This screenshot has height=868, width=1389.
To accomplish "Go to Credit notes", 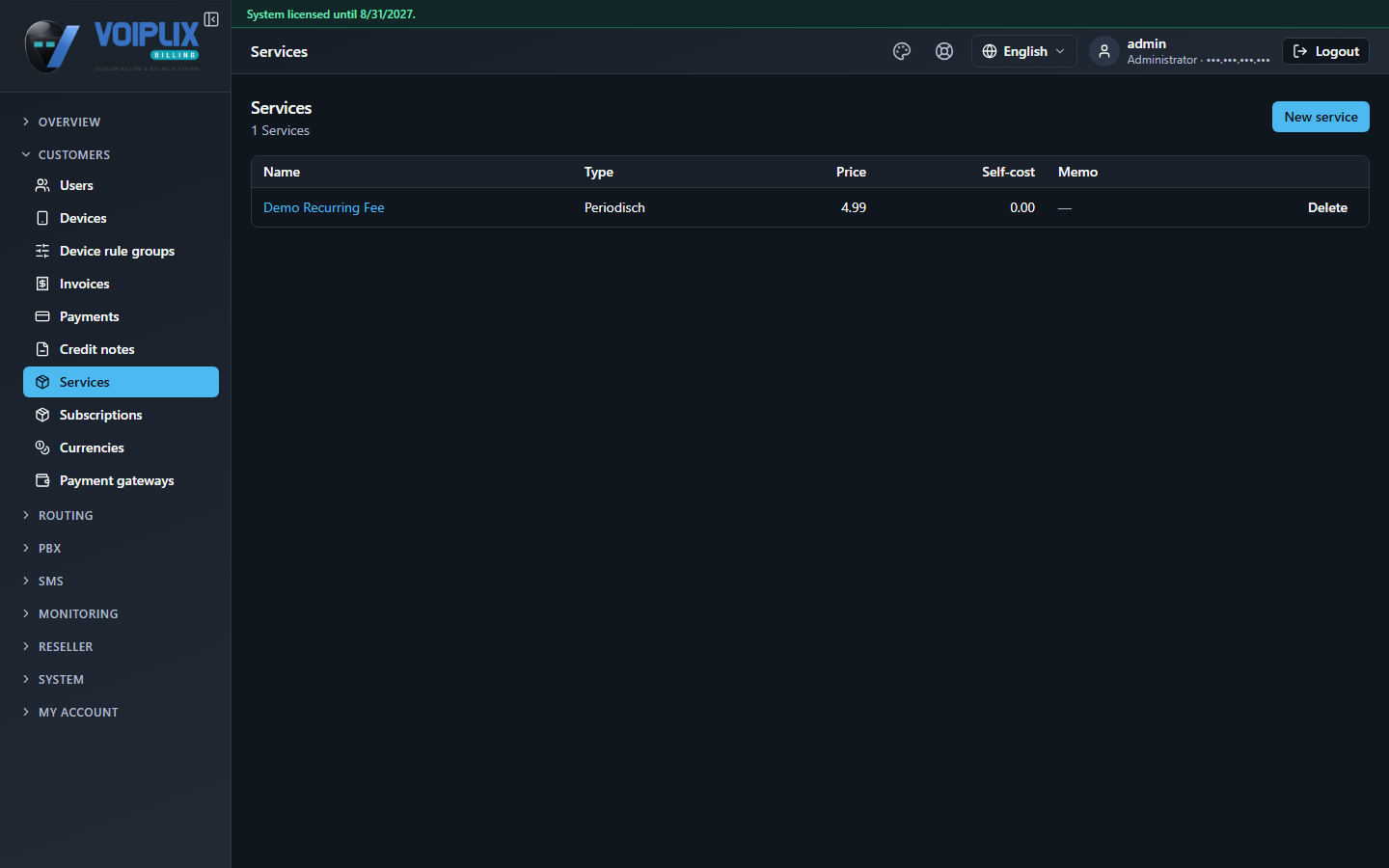I will pyautogui.click(x=121, y=349).
